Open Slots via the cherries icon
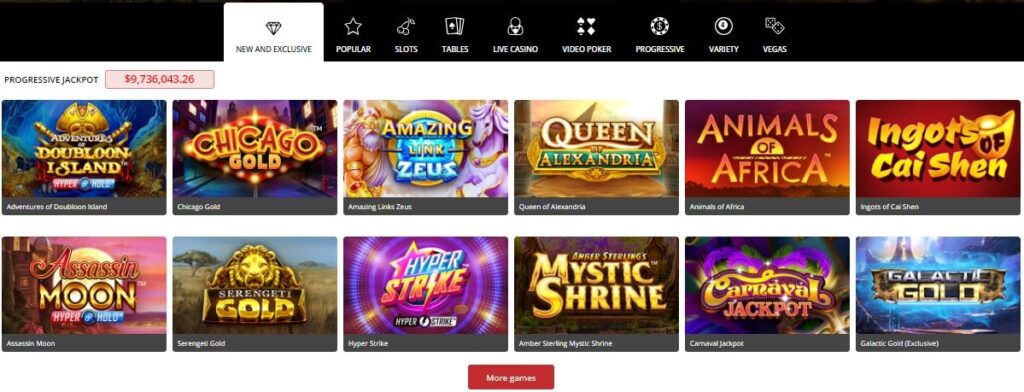The width and height of the screenshot is (1024, 392). coord(406,27)
